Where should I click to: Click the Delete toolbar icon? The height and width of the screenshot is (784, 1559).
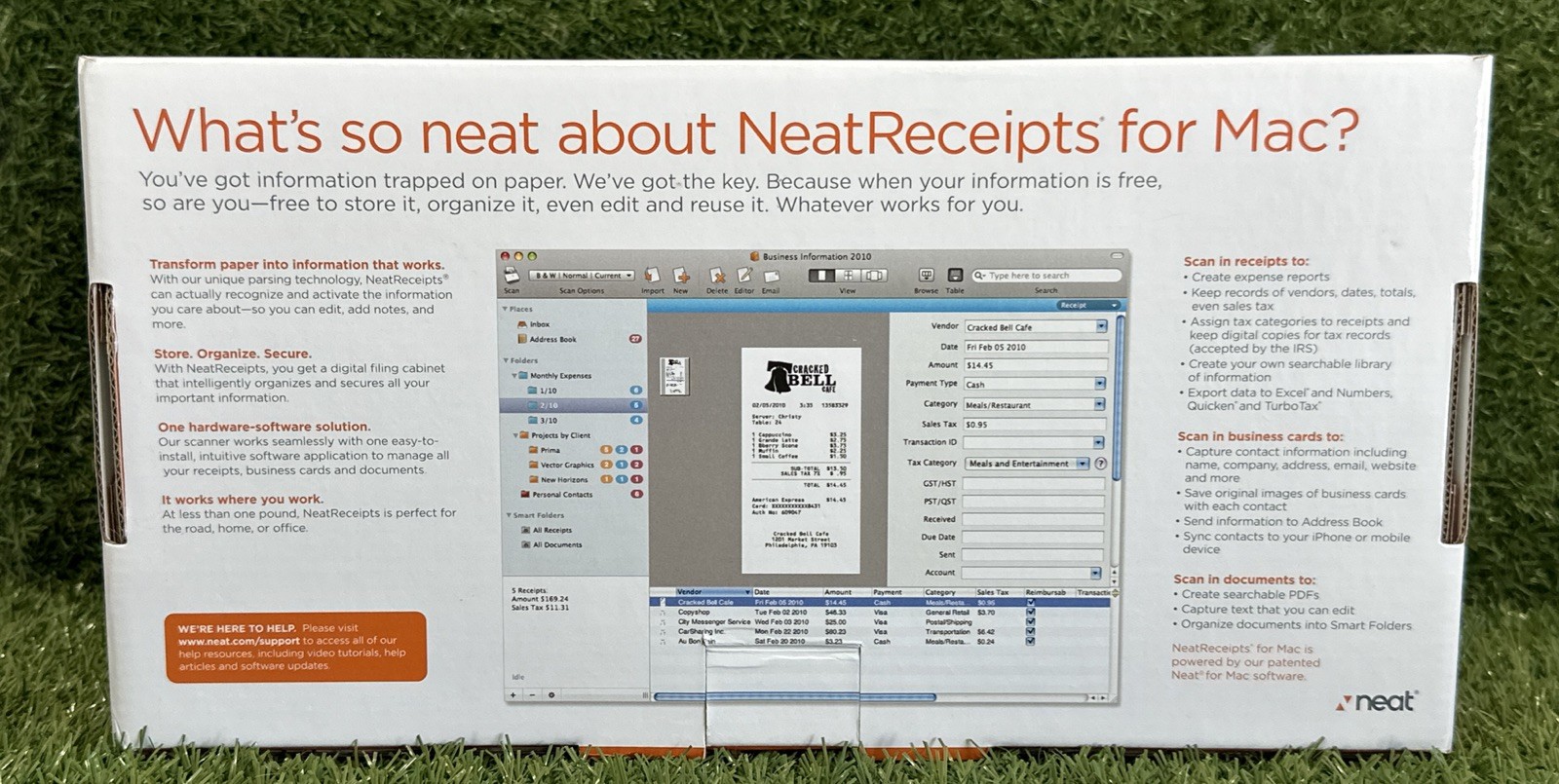[717, 277]
